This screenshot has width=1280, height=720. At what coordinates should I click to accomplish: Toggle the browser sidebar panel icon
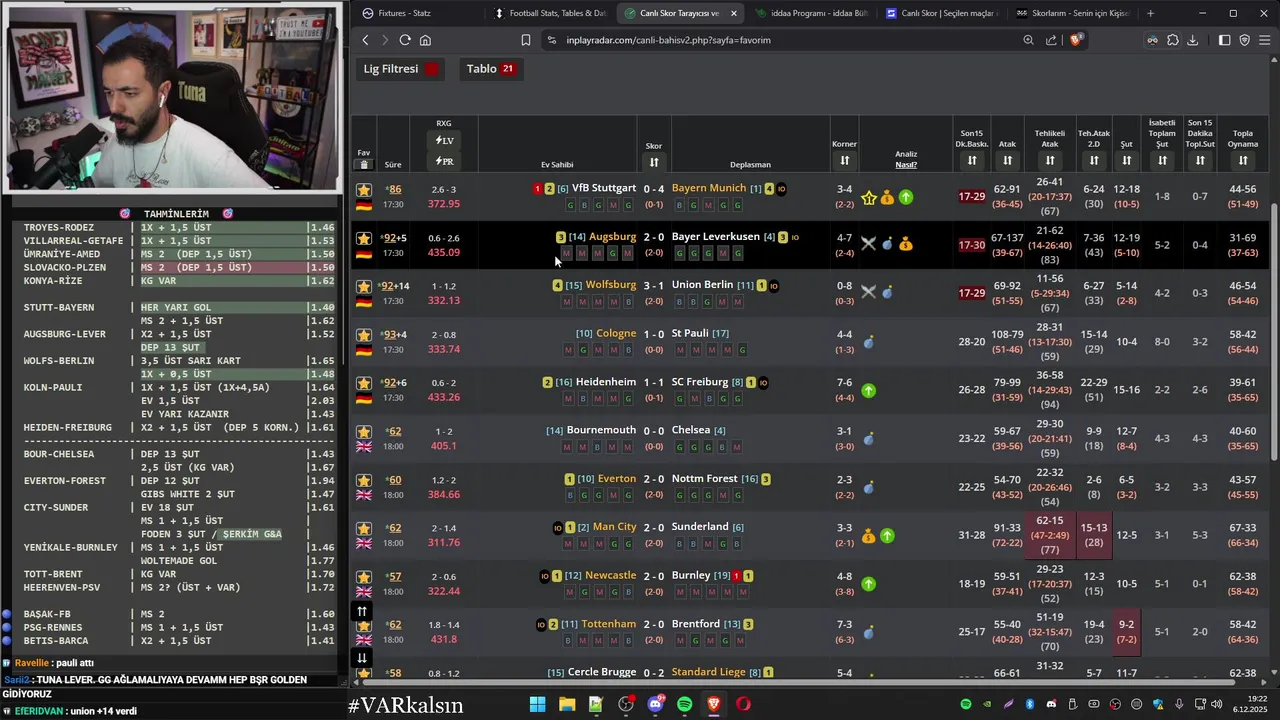[x=1224, y=40]
